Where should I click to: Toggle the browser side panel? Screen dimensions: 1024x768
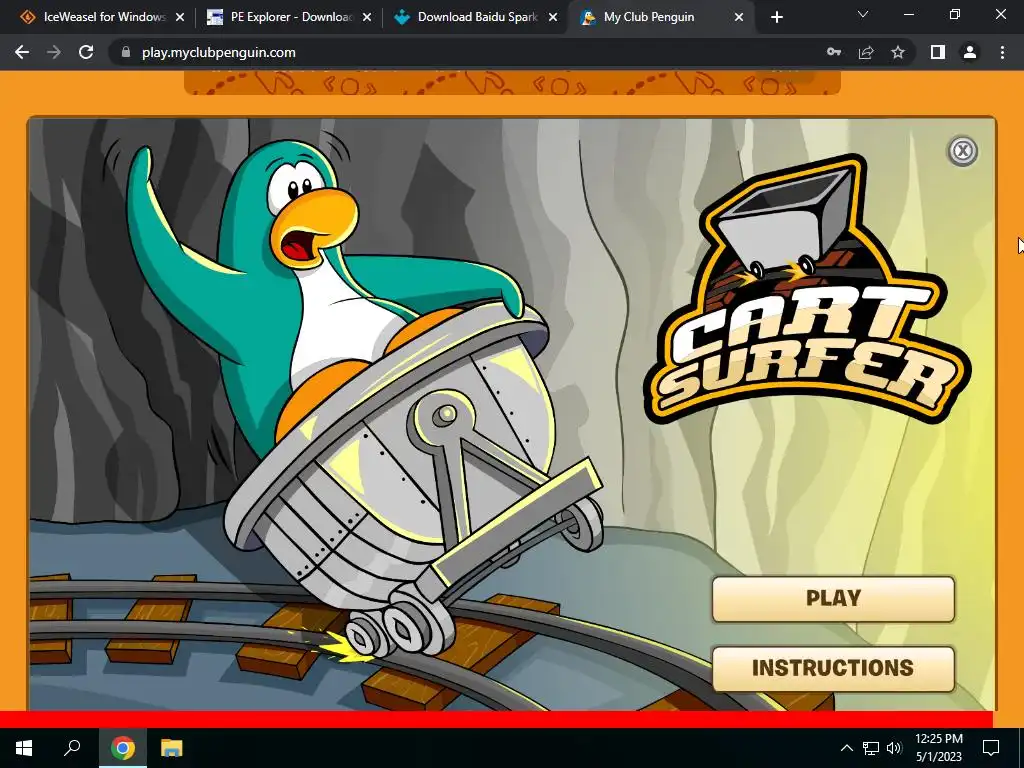click(938, 52)
